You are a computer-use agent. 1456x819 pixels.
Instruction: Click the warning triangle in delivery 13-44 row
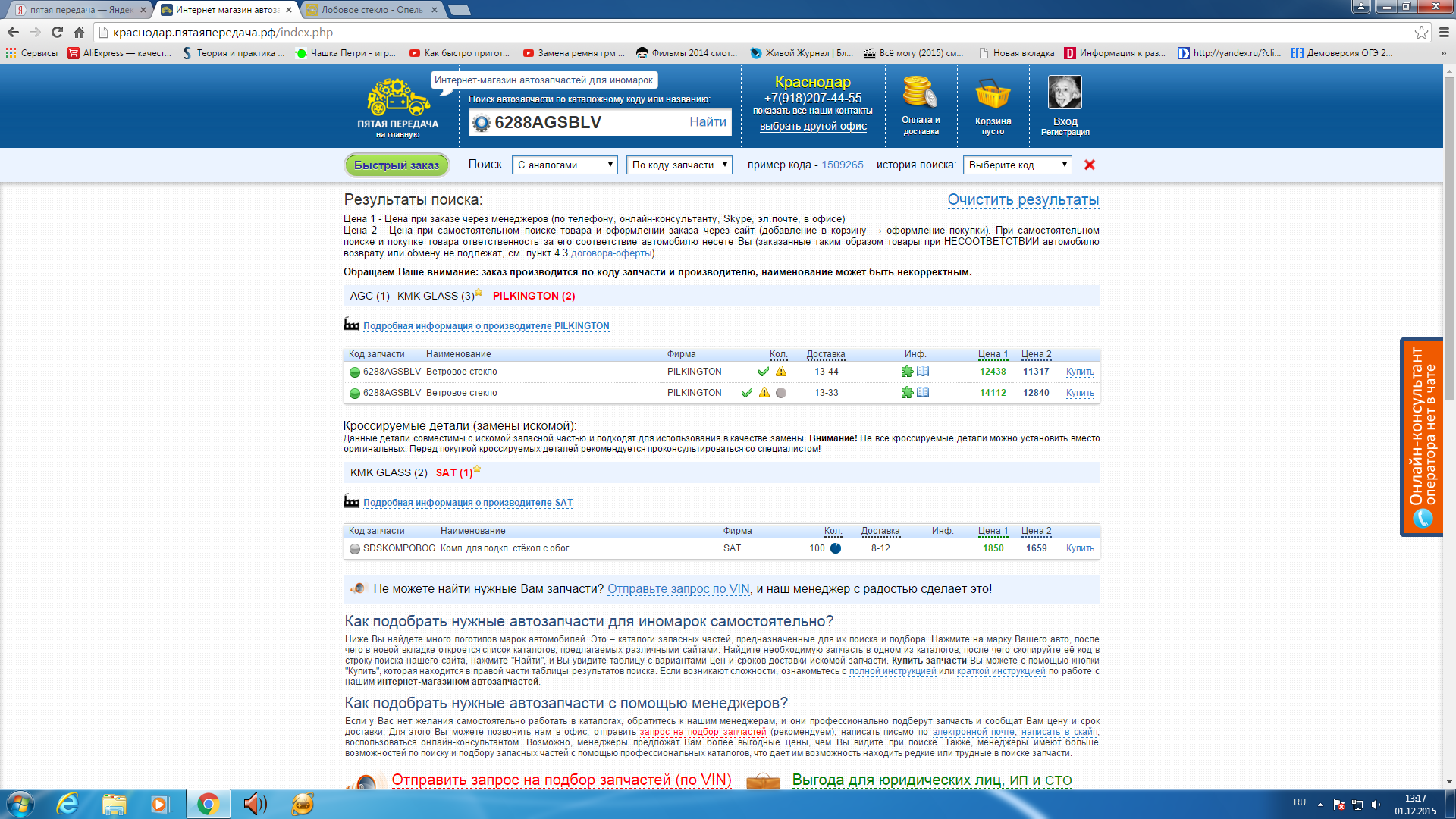tap(781, 372)
